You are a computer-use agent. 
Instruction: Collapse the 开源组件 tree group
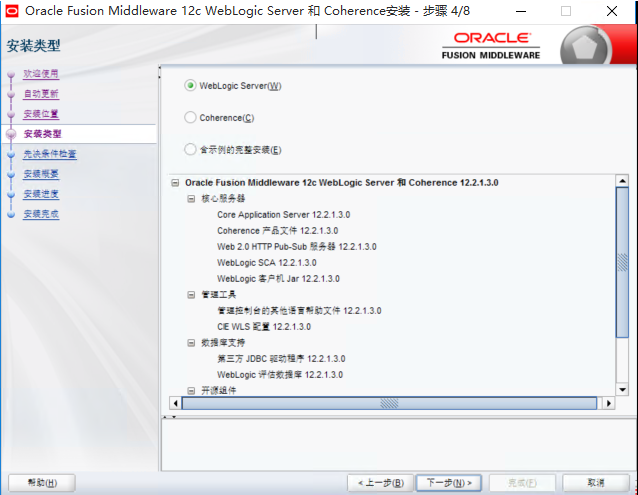coord(191,390)
